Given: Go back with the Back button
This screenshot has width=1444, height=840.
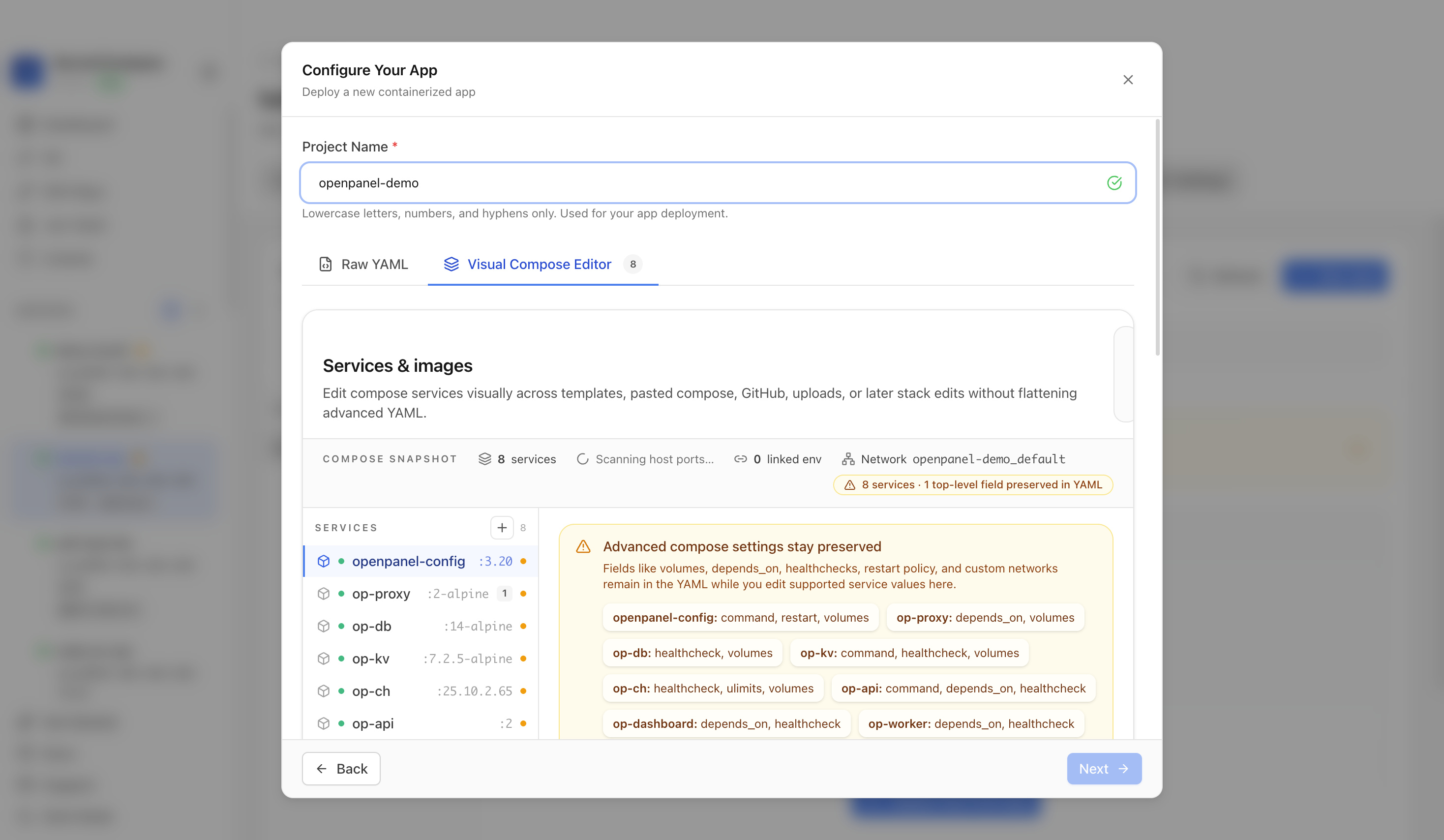Looking at the screenshot, I should (x=341, y=768).
